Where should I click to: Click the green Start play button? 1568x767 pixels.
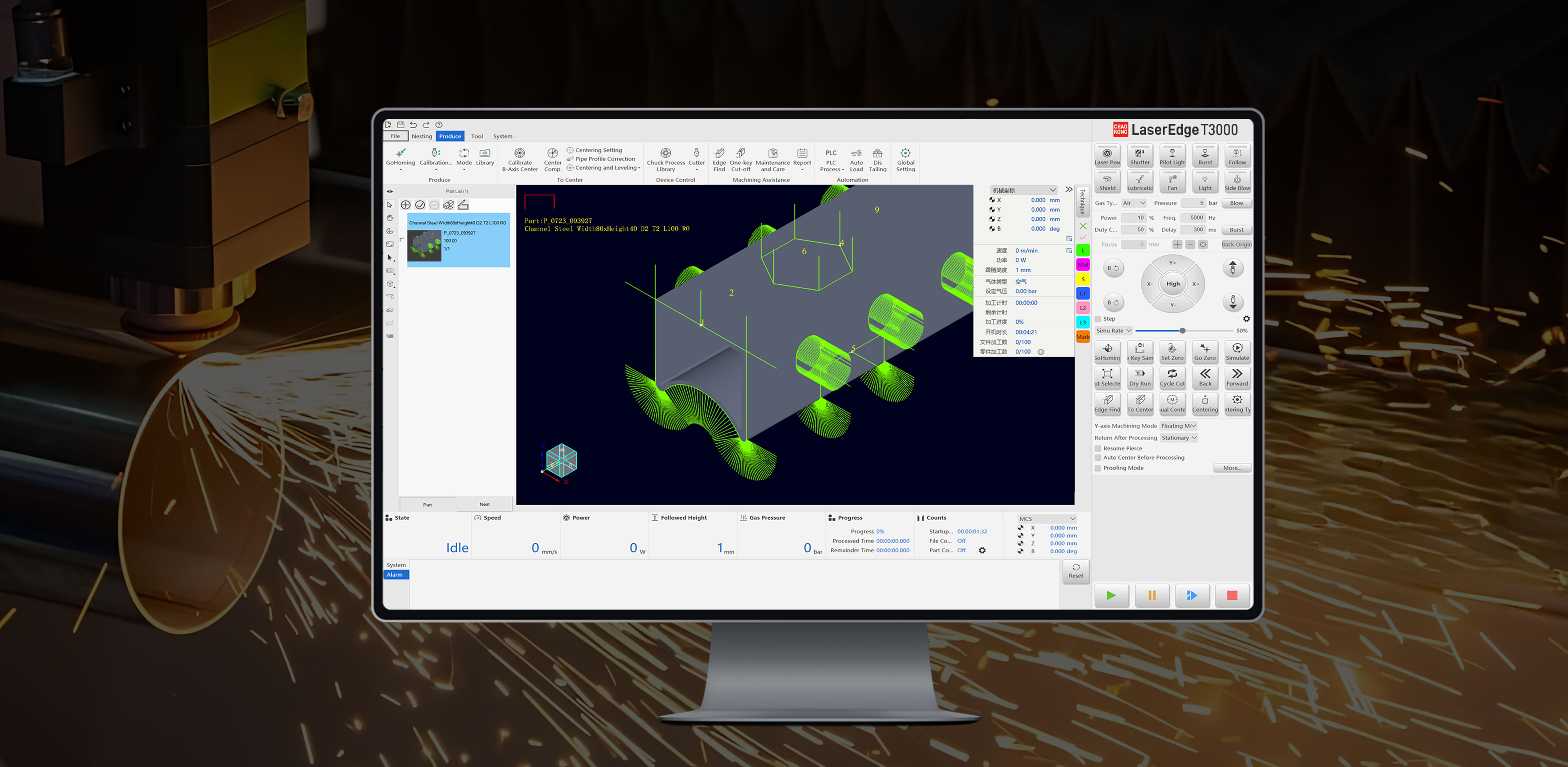(1111, 596)
